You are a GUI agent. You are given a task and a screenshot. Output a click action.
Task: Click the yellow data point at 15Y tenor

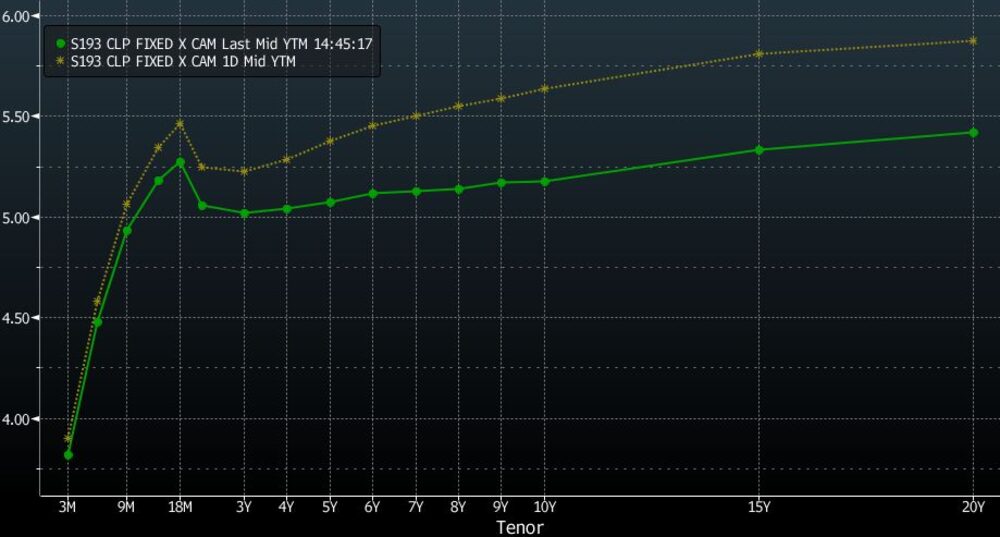point(759,54)
